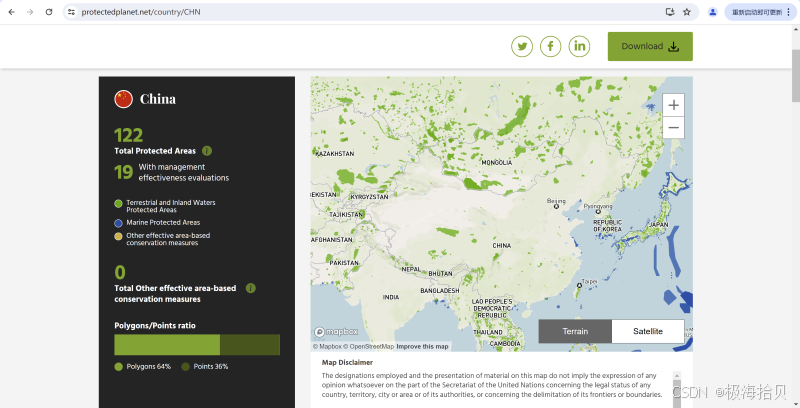Click the green Download button
The width and height of the screenshot is (800, 408).
tap(650, 46)
